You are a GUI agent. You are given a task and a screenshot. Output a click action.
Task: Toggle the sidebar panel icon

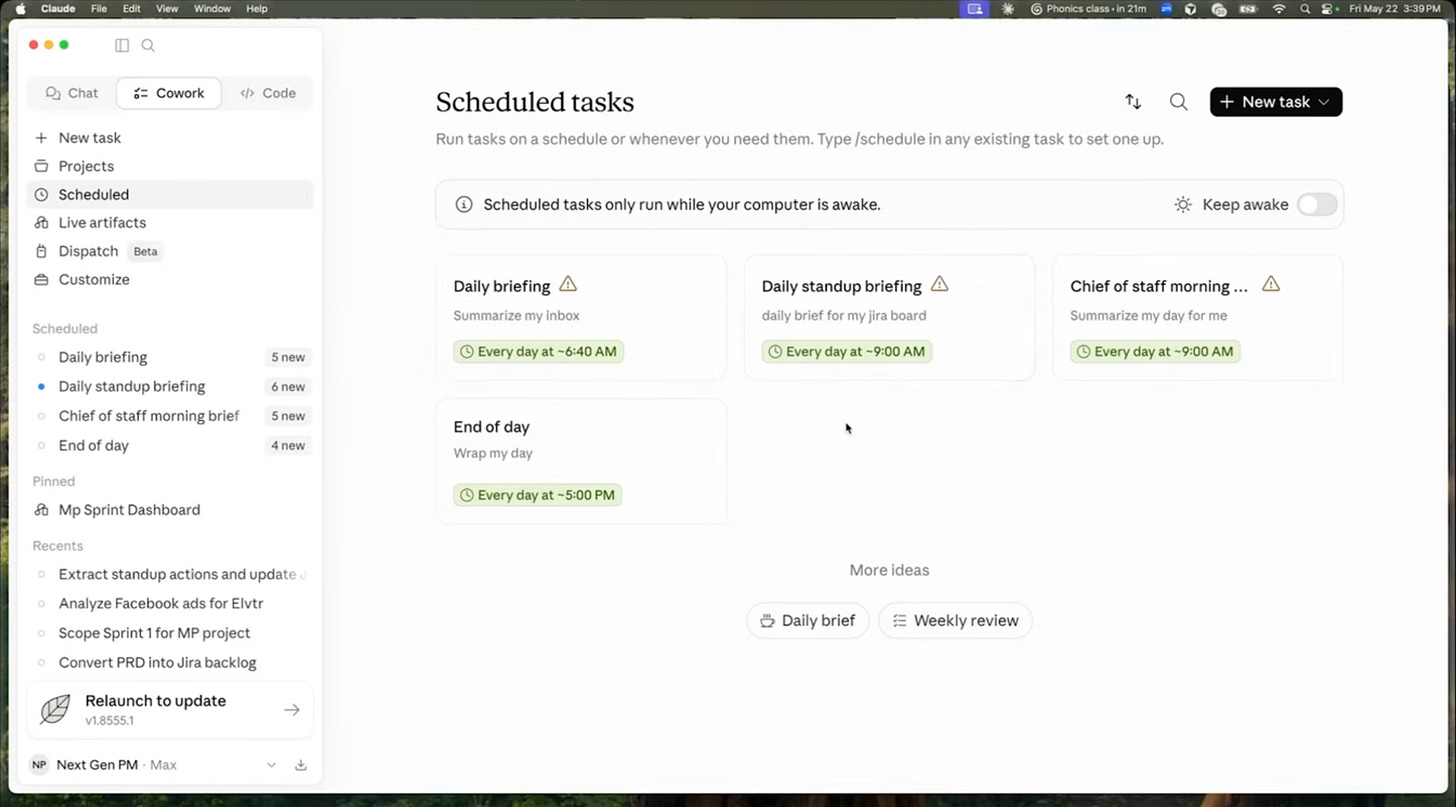click(x=122, y=45)
